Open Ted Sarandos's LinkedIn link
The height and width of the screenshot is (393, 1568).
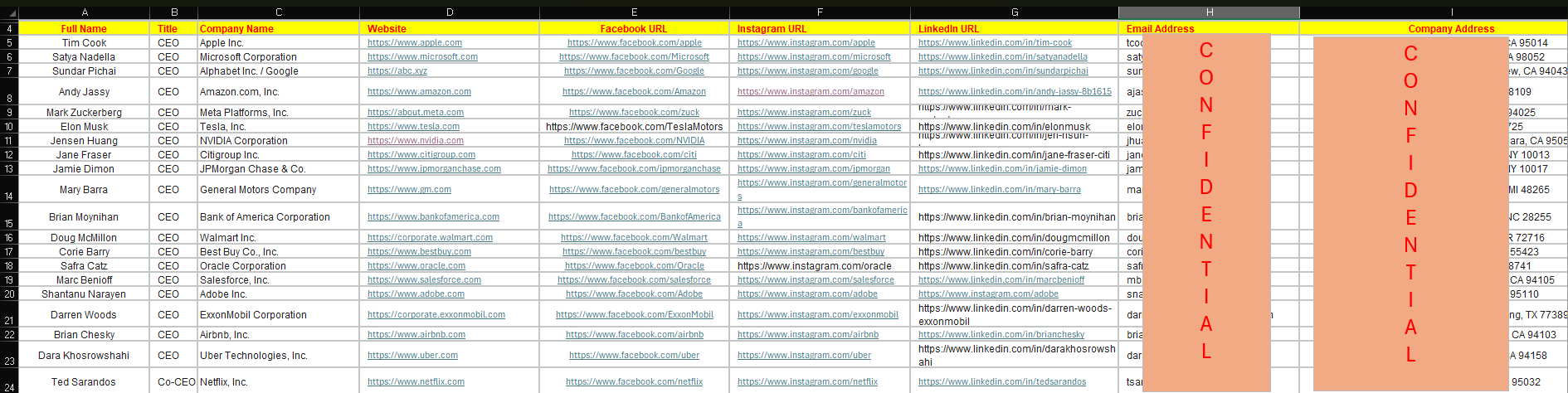coord(1002,382)
